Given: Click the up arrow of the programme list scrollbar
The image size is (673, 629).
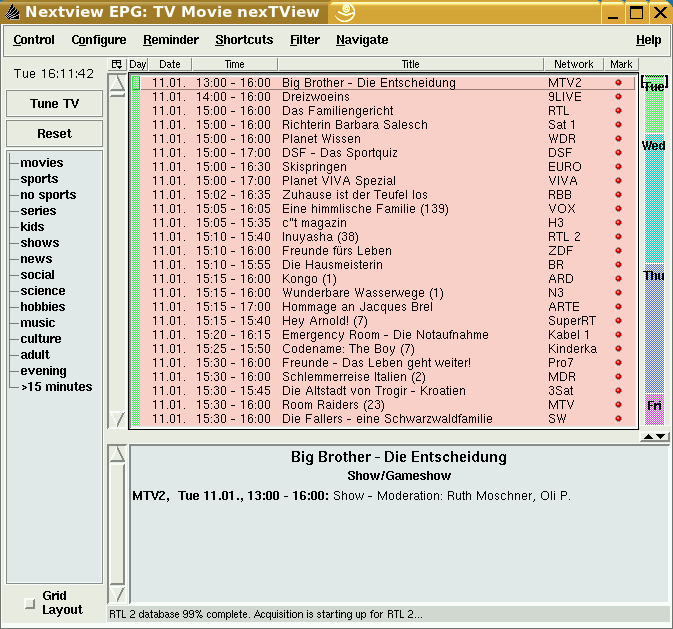Looking at the screenshot, I should coord(118,85).
